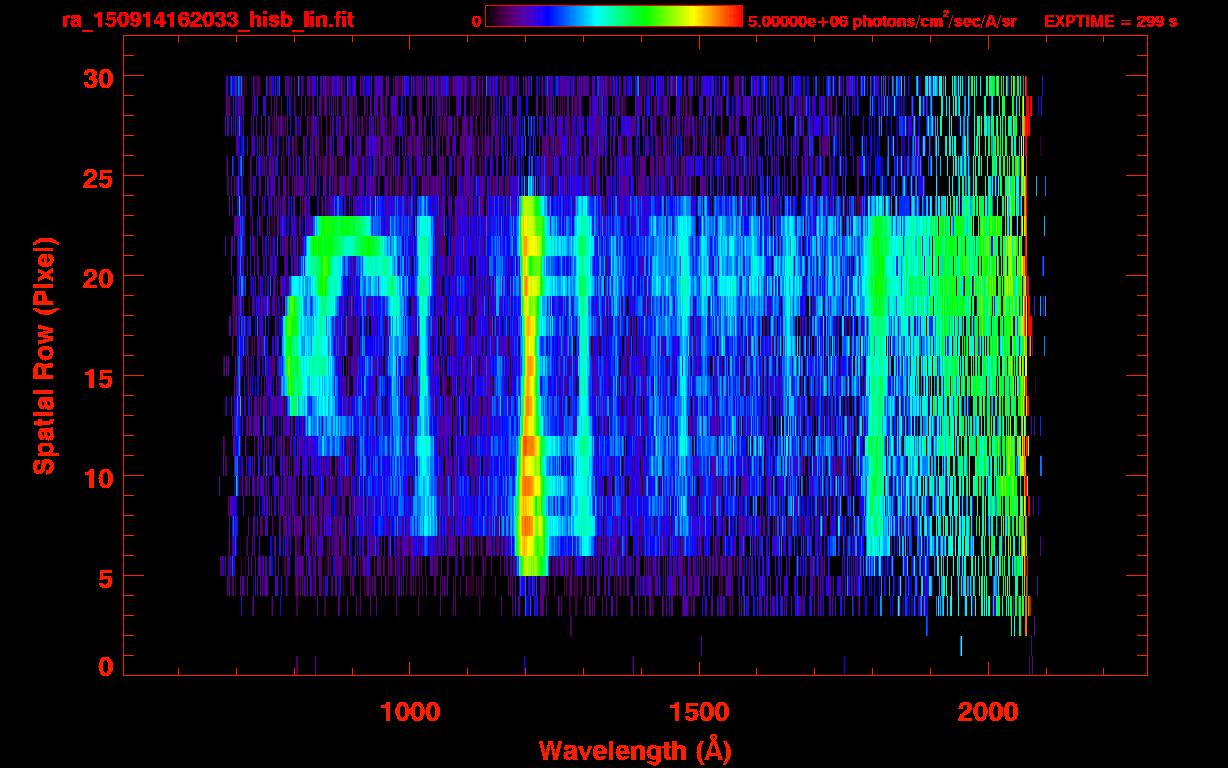
Task: Click the 1500 wavelength tick label
Action: point(699,712)
